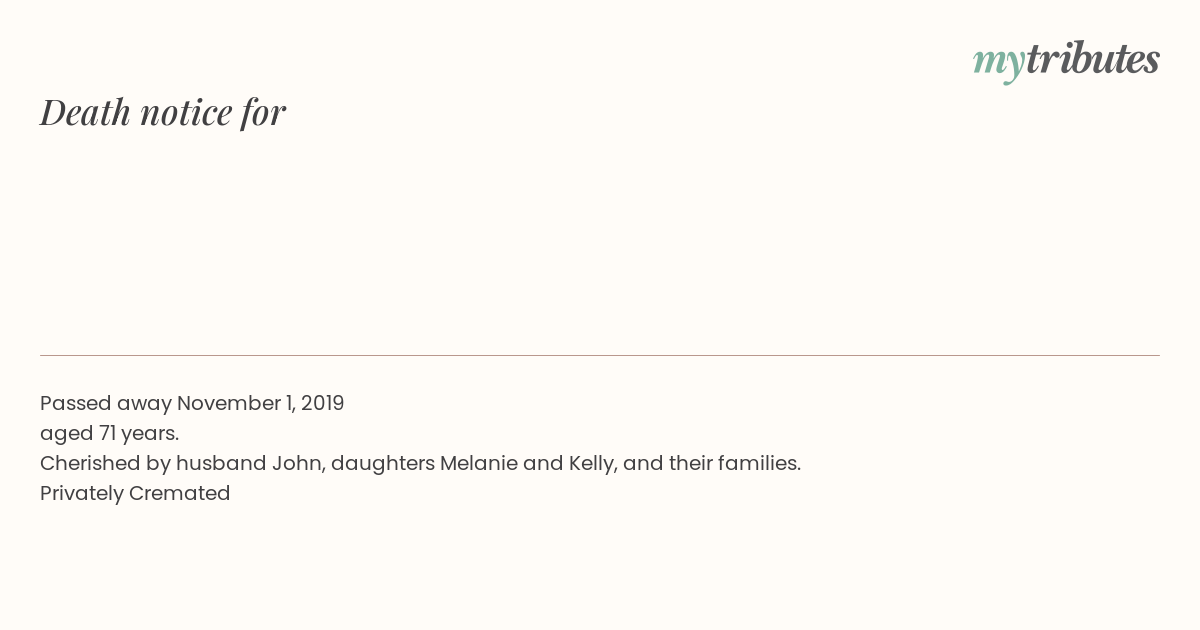
Task: Select the "Privately Cremated" line
Action: point(135,493)
